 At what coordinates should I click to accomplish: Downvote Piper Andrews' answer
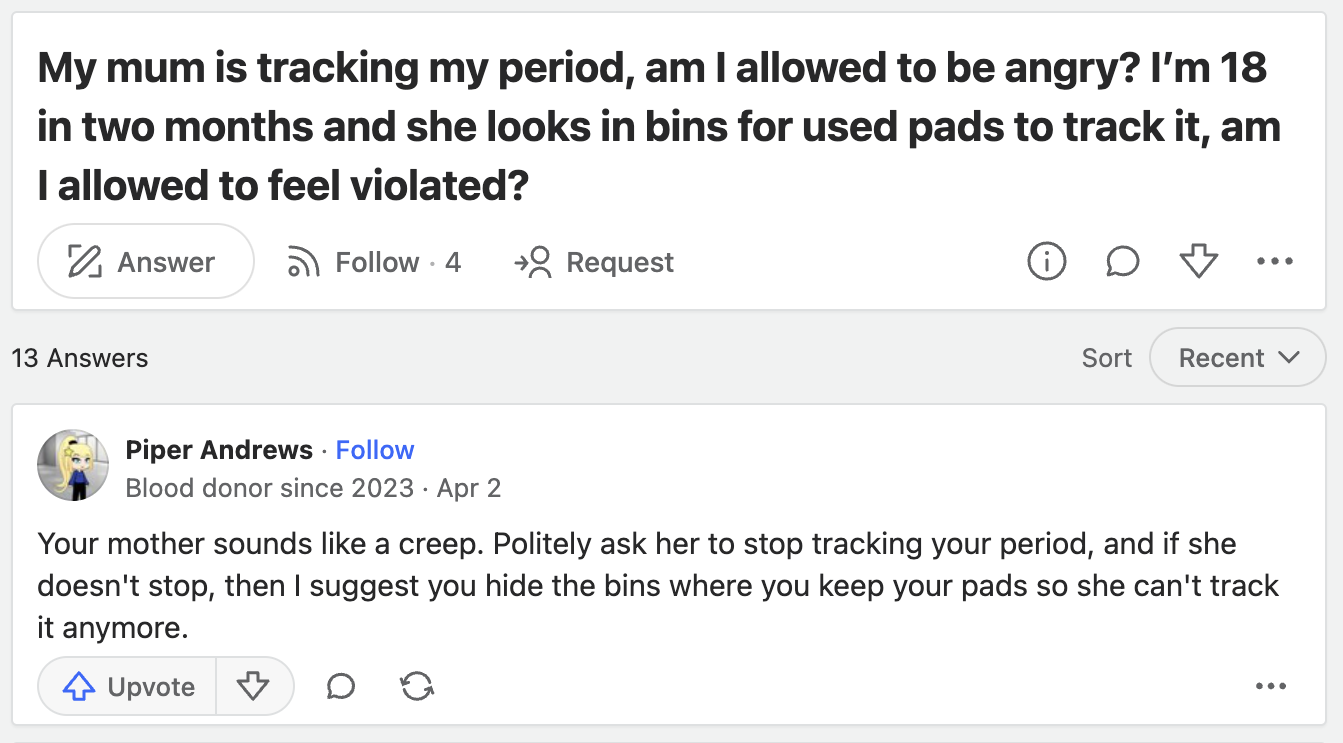[x=255, y=686]
